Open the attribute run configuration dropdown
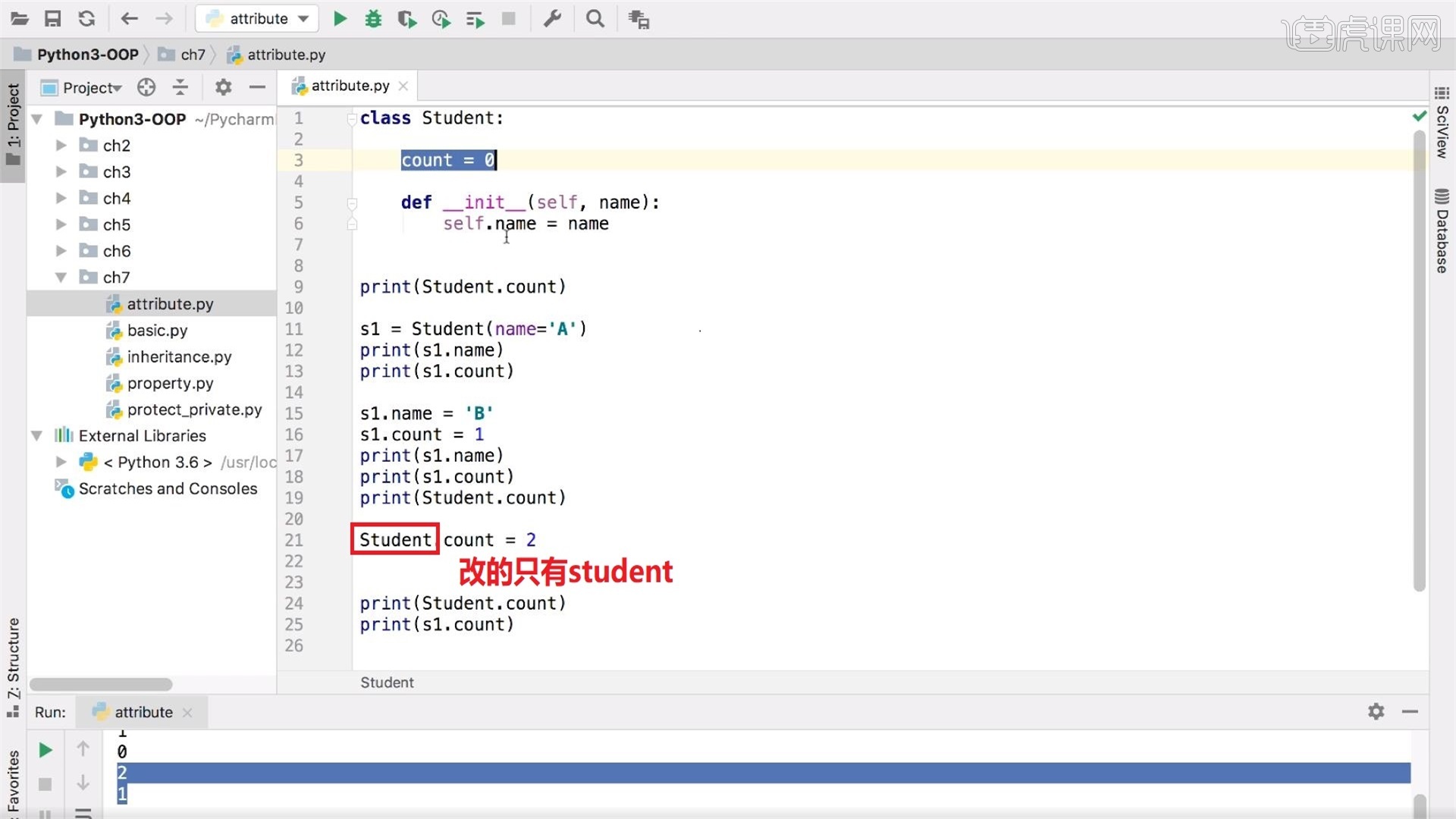 257,19
